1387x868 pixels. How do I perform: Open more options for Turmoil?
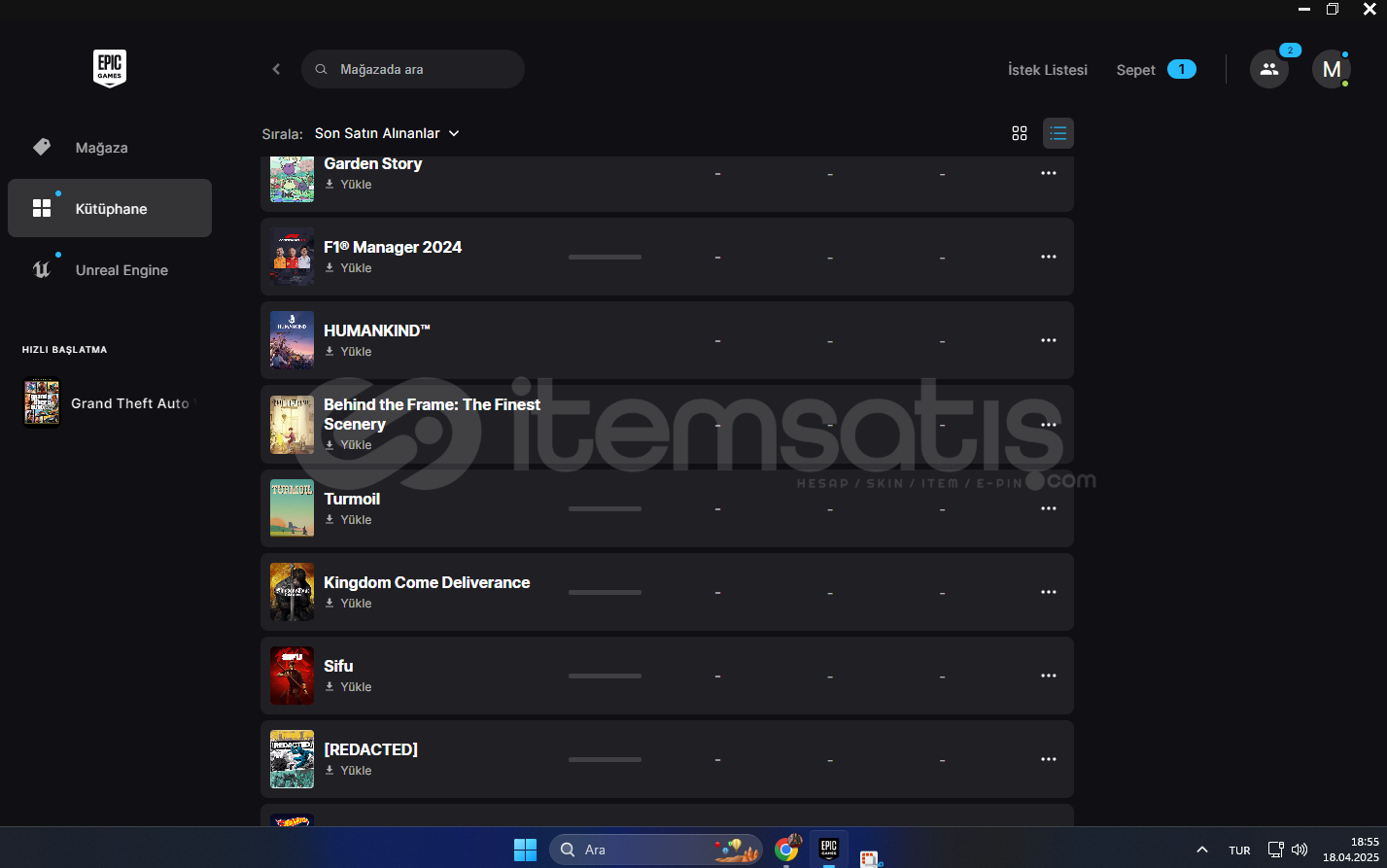tap(1049, 508)
